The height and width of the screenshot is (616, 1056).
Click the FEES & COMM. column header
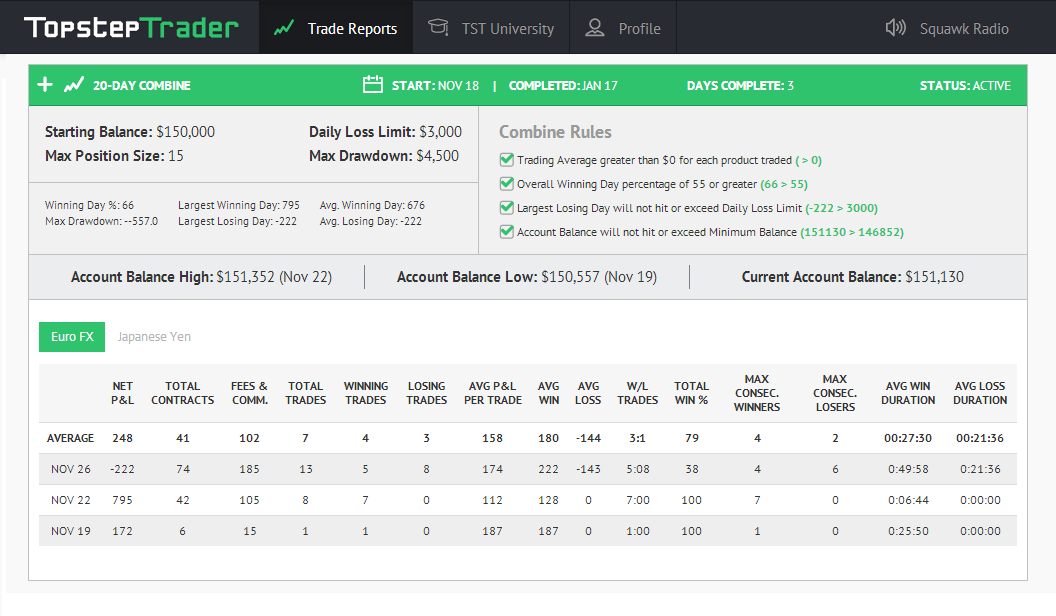249,392
